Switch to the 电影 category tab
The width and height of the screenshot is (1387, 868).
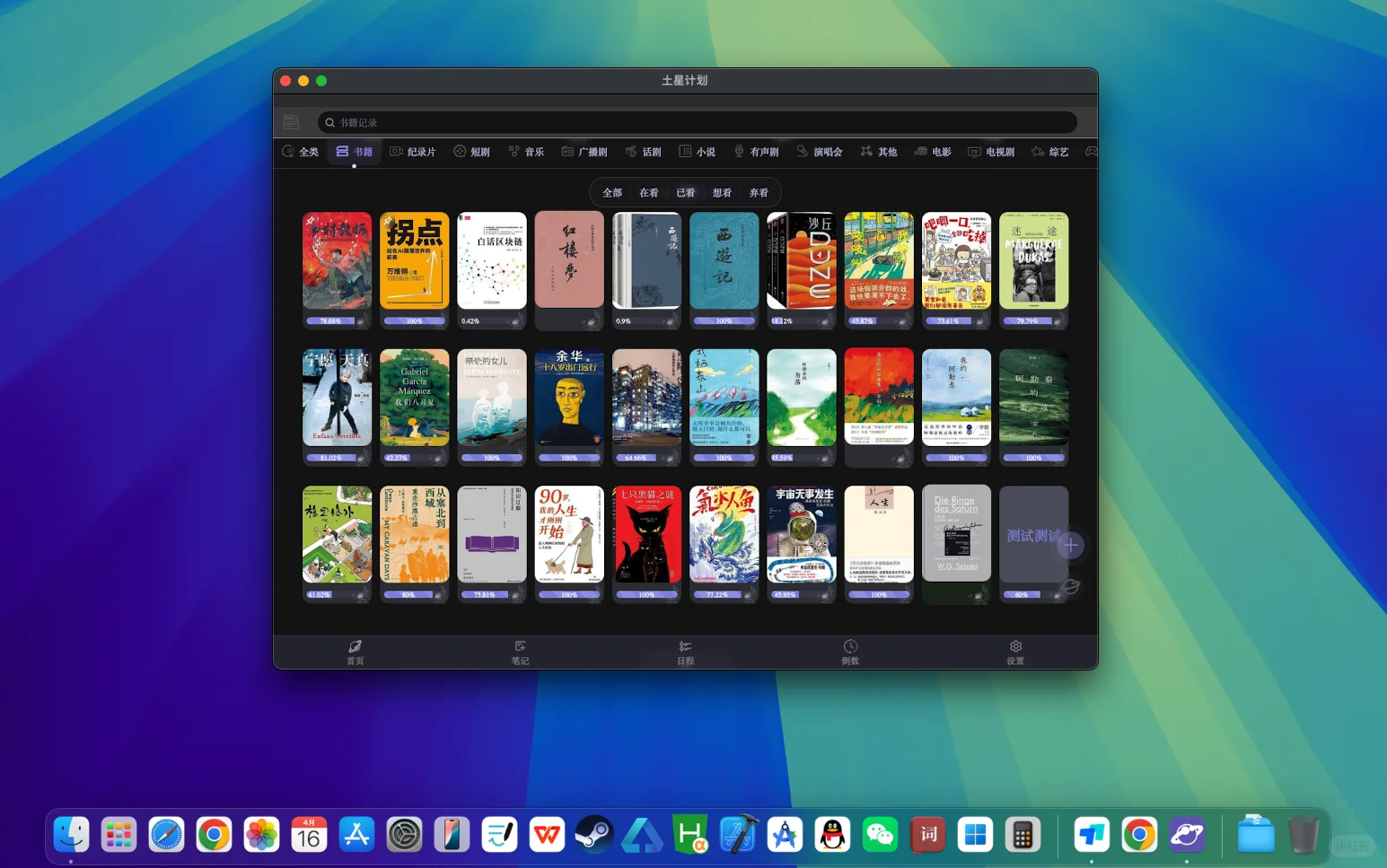(933, 152)
